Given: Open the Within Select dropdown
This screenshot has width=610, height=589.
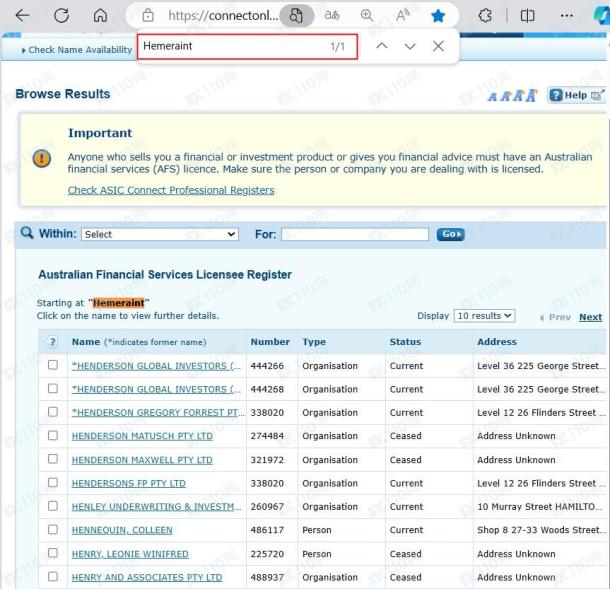Looking at the screenshot, I should point(160,234).
